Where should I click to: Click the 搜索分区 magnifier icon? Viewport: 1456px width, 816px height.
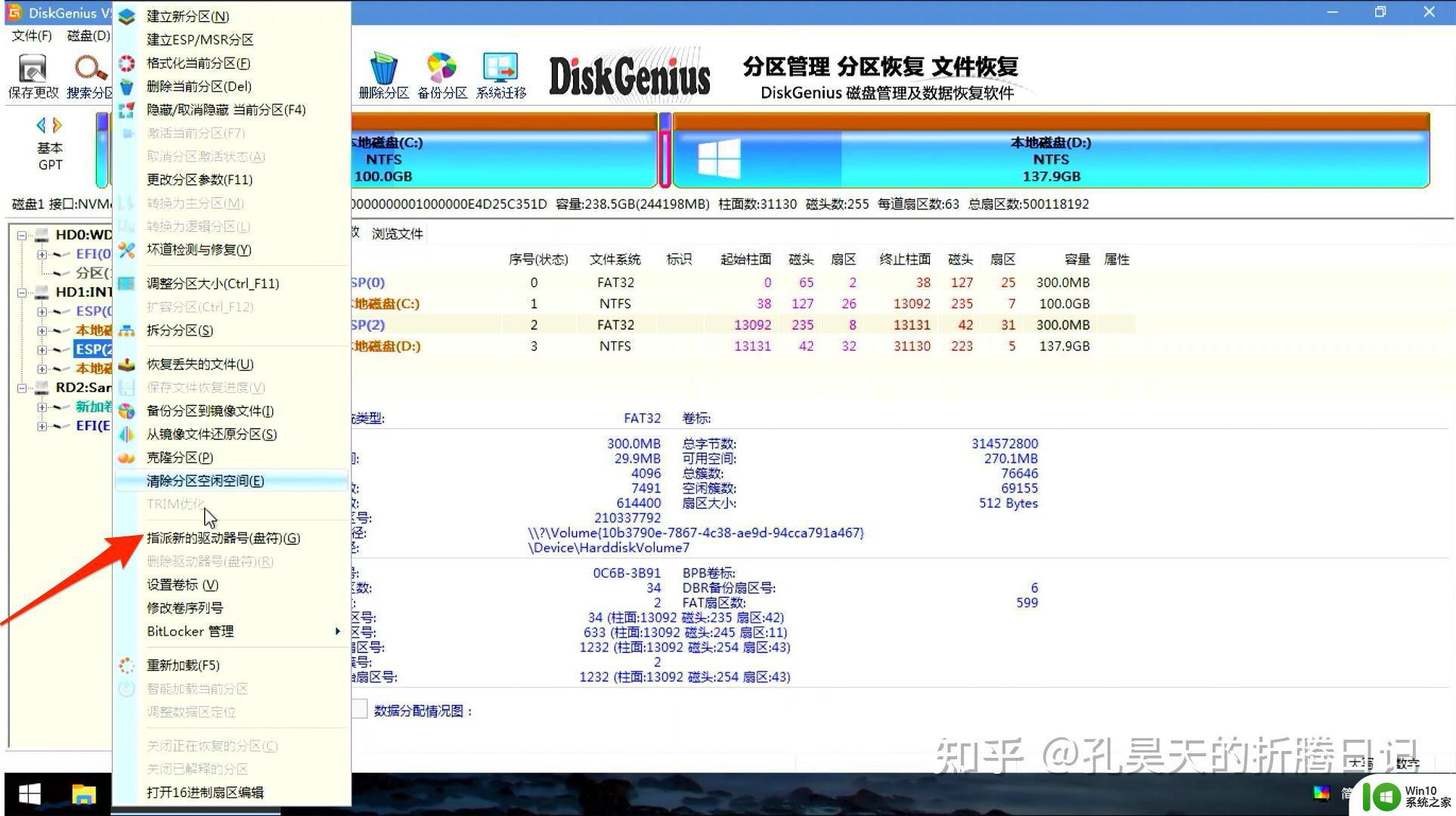click(x=89, y=68)
